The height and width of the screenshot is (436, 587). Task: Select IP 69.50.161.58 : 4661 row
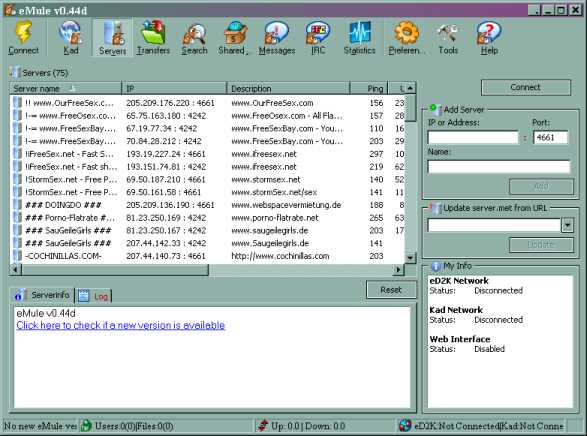[x=208, y=192]
